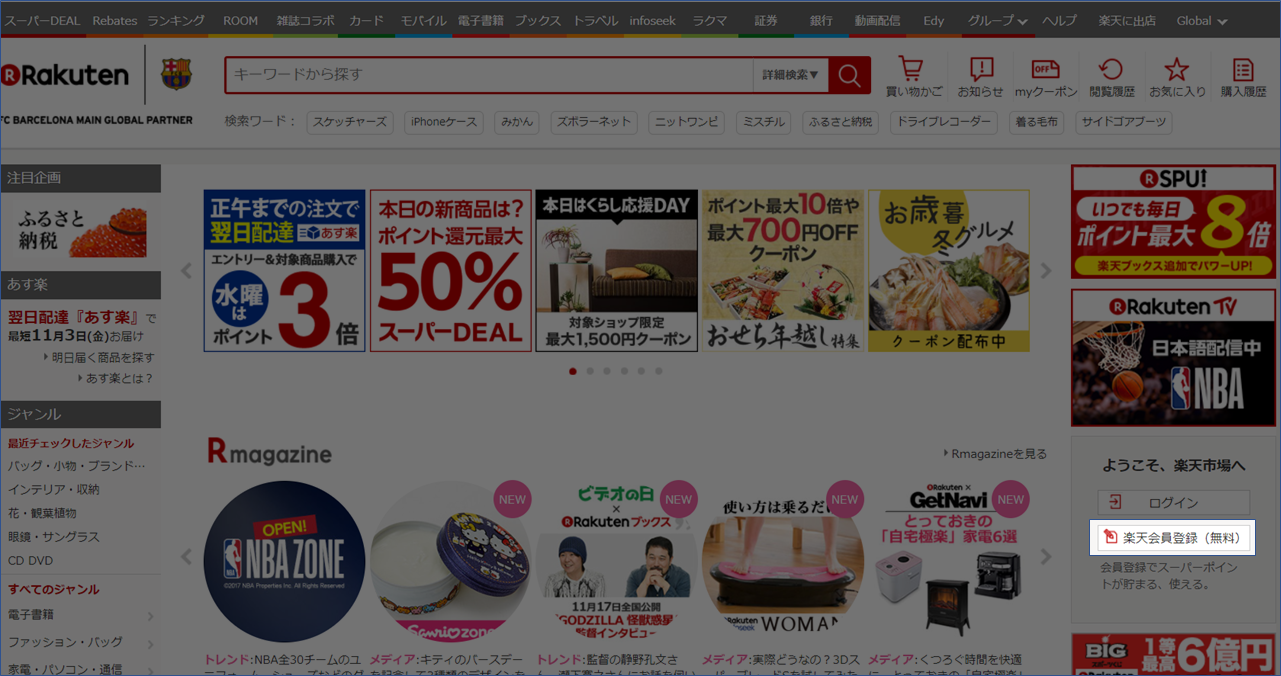Screen dimensions: 1281x676
Task: Open the ふるさと納税 promotion image
Action: point(80,231)
